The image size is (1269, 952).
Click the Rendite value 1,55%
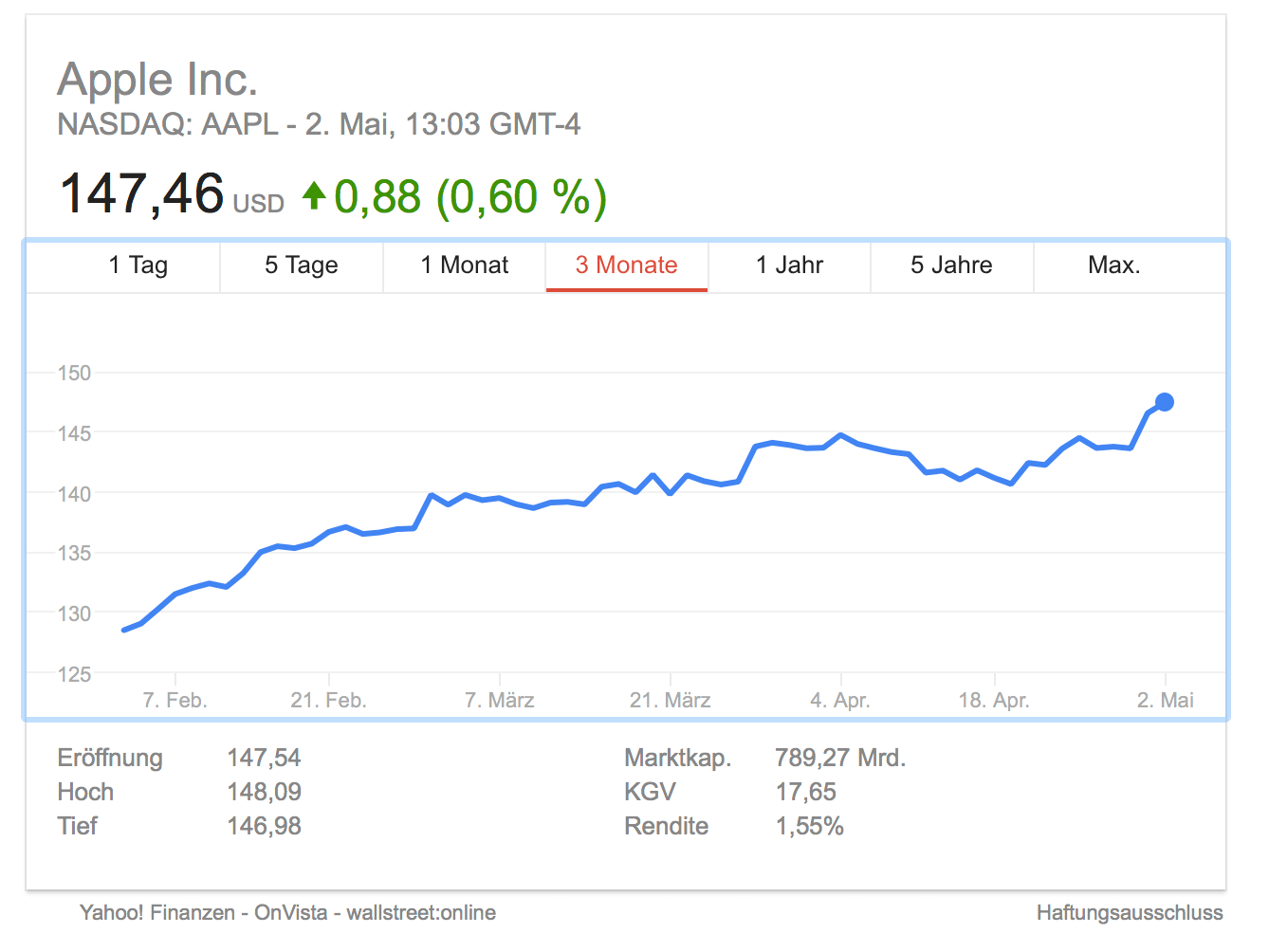coord(809,826)
